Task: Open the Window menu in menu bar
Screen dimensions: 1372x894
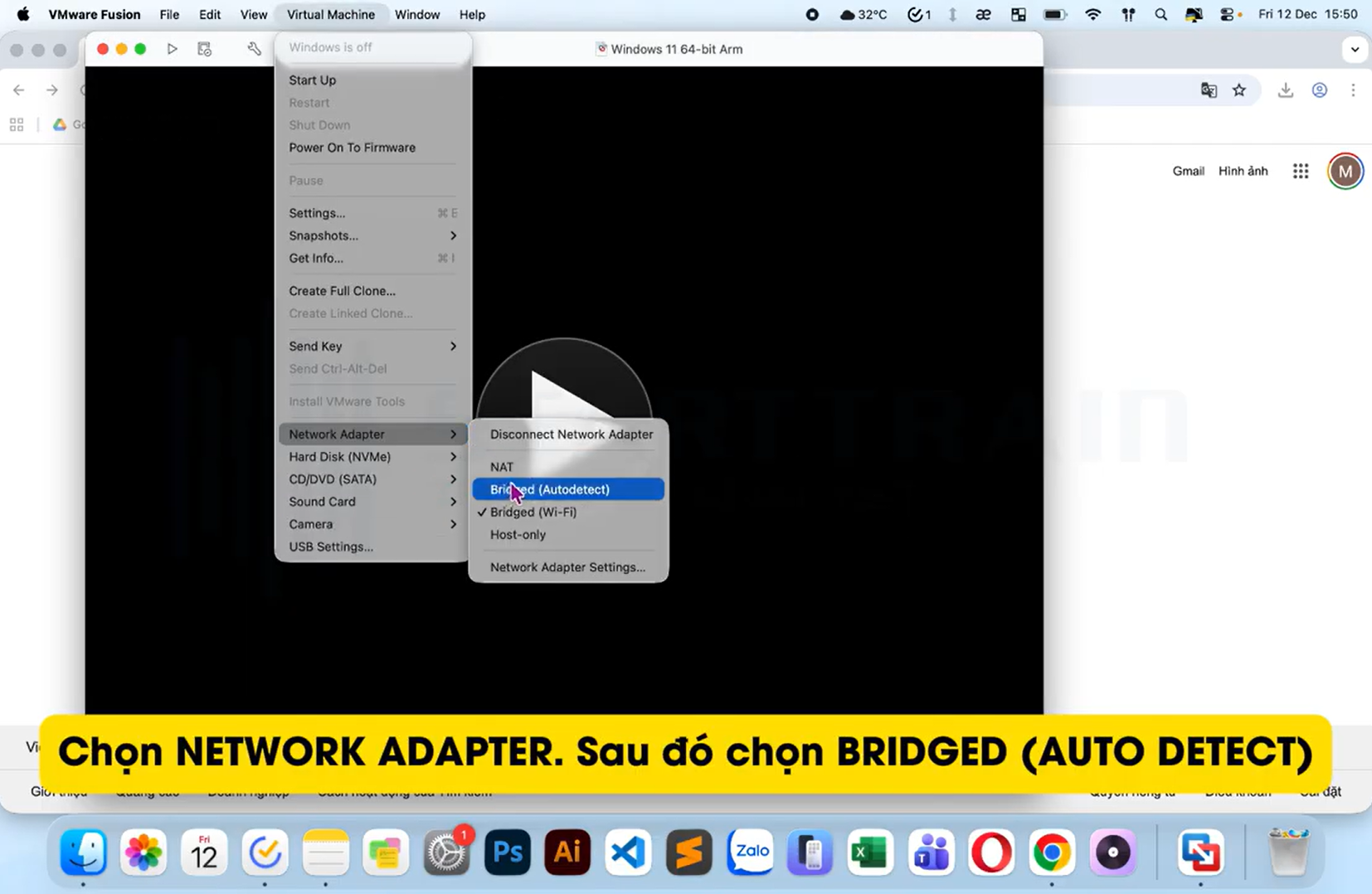Action: pyautogui.click(x=416, y=14)
